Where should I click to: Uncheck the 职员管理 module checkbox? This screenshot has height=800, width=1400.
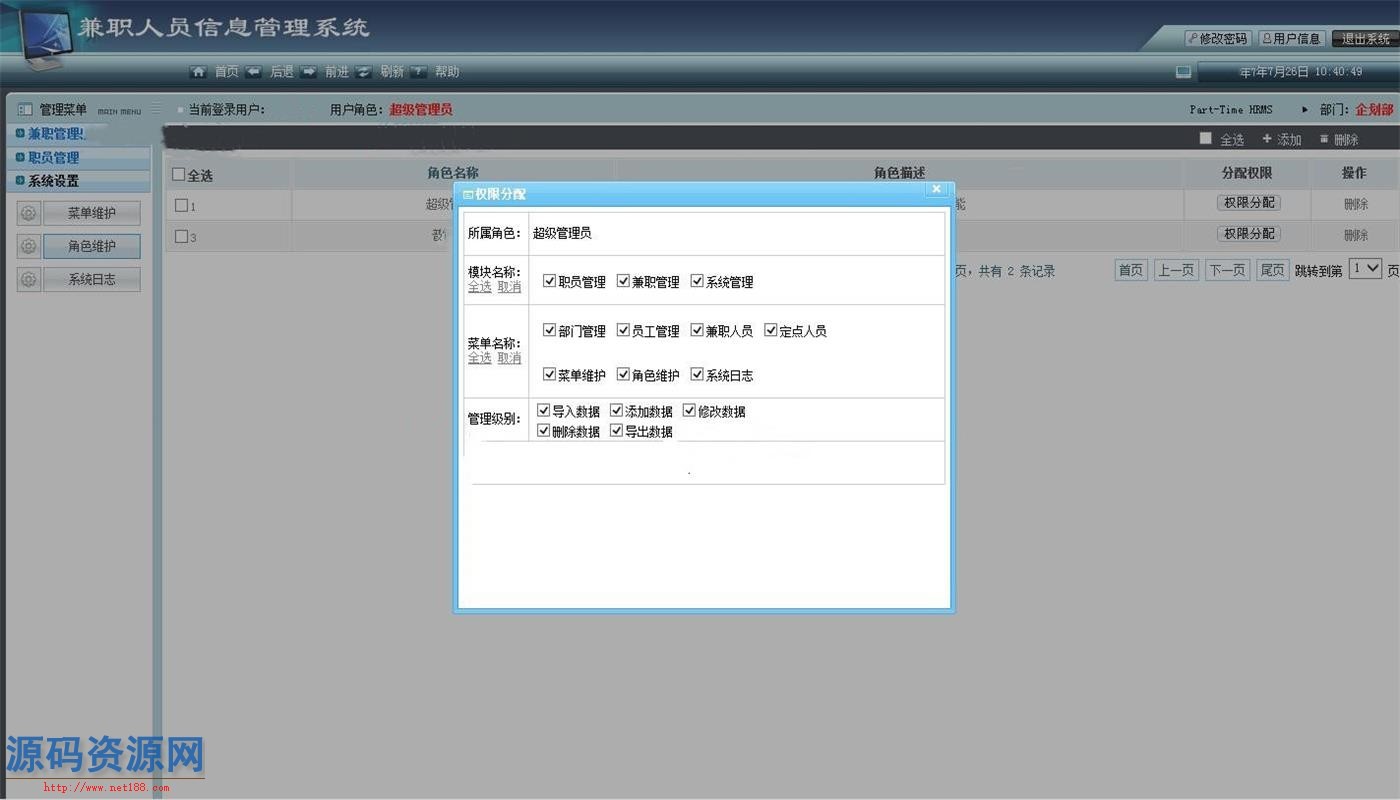click(549, 281)
